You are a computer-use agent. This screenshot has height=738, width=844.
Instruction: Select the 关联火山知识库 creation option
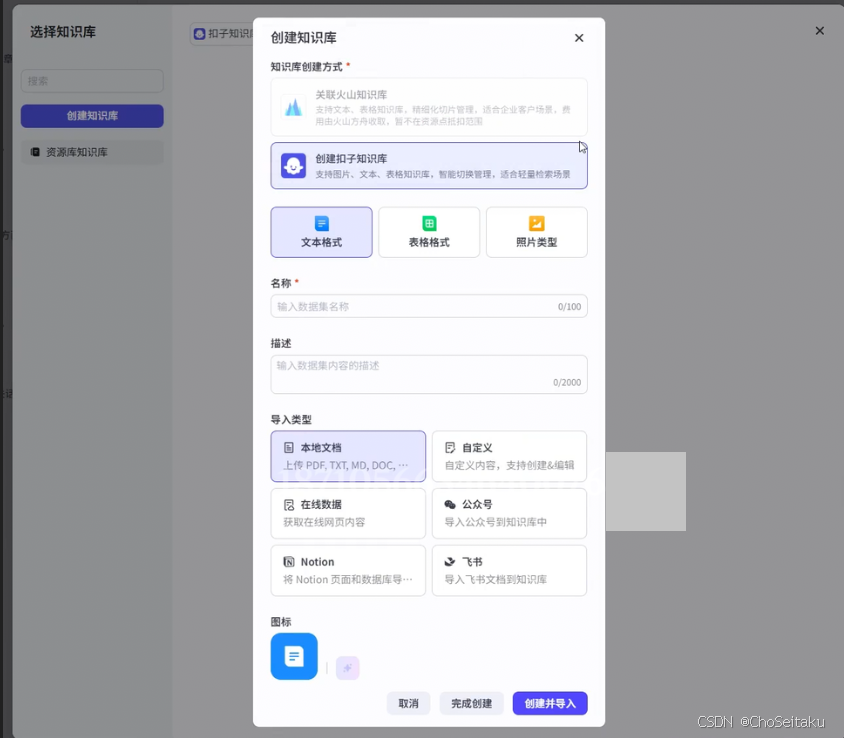(x=428, y=107)
